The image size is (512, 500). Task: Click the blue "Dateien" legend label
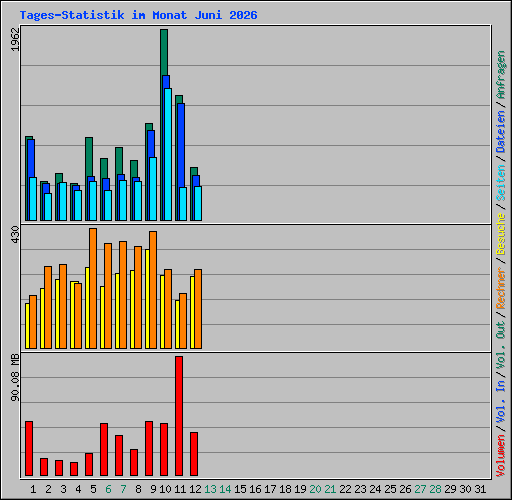click(x=501, y=132)
